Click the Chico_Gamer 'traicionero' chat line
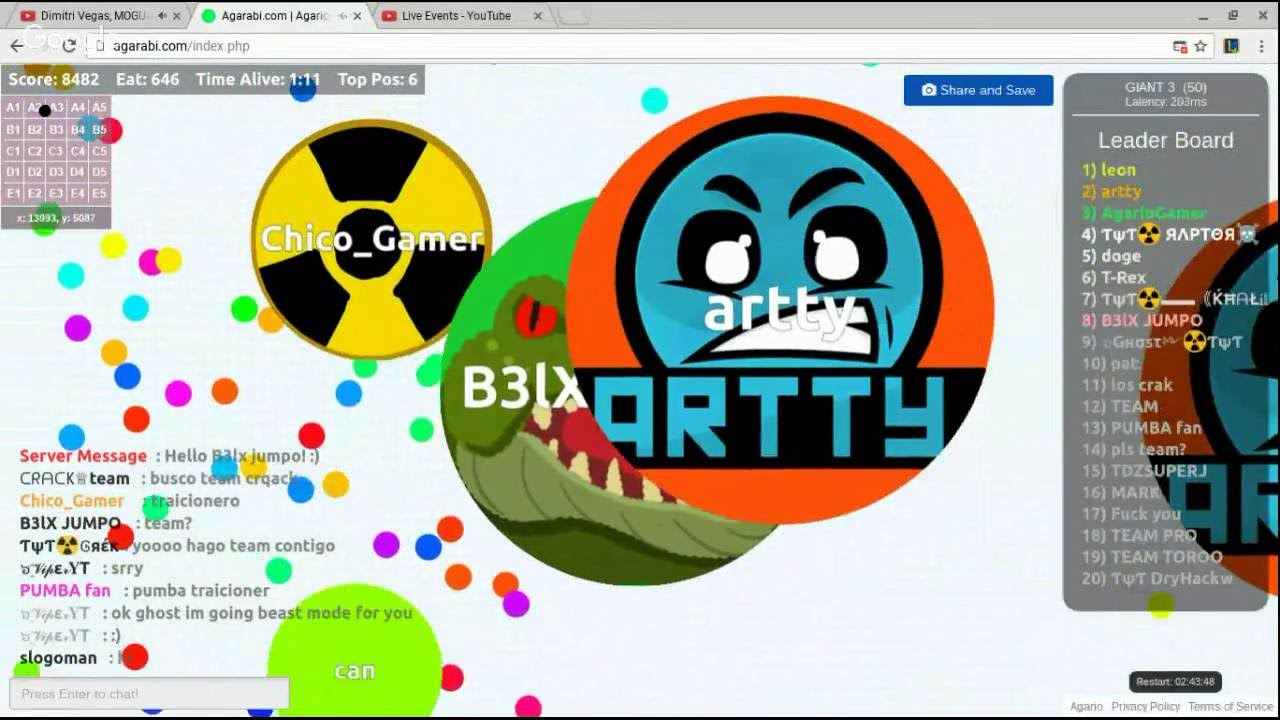The width and height of the screenshot is (1280, 720). (x=130, y=501)
